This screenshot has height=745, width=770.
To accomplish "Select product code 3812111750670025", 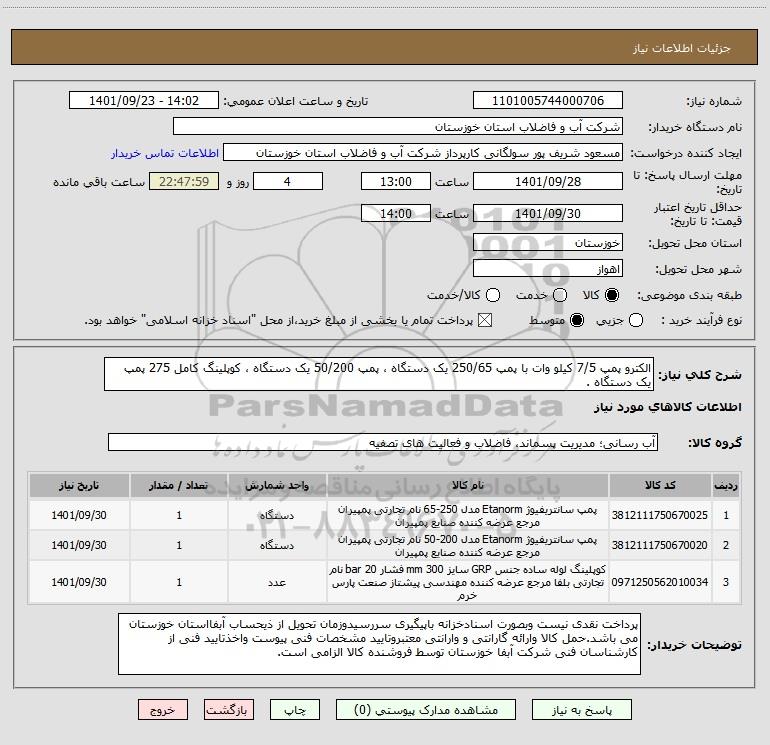I will tap(660, 515).
